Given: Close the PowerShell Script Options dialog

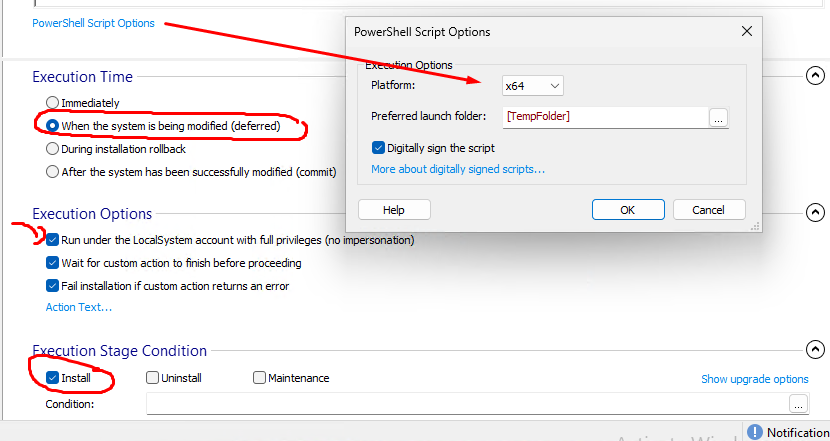Looking at the screenshot, I should (x=747, y=31).
